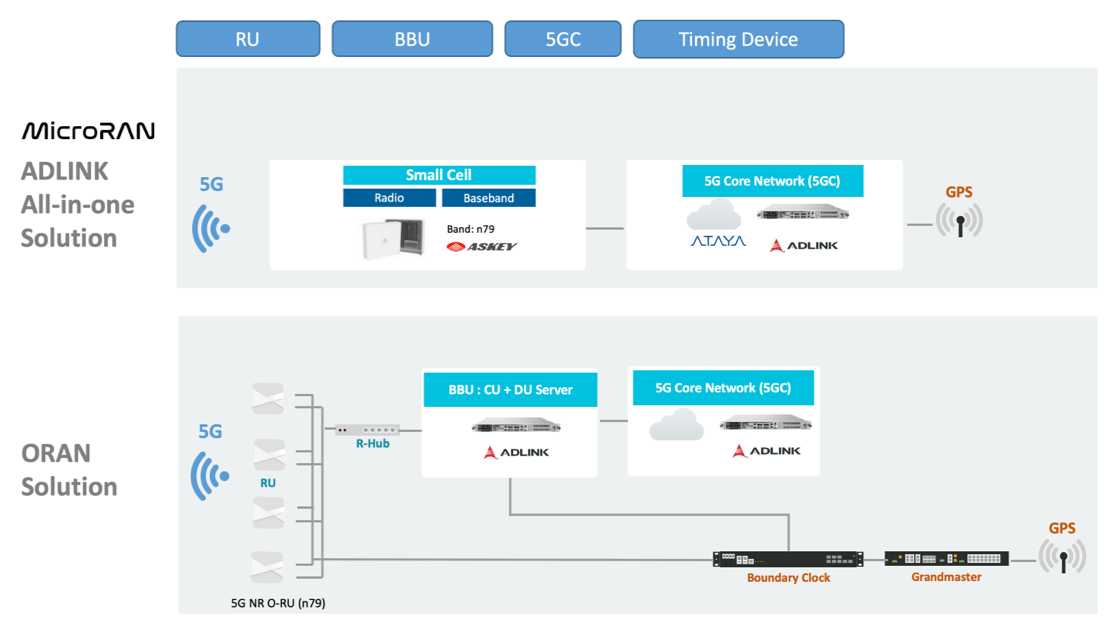Image resolution: width=1120 pixels, height=640 pixels.
Task: Click the GPS label in All-in-one section
Action: 959,192
